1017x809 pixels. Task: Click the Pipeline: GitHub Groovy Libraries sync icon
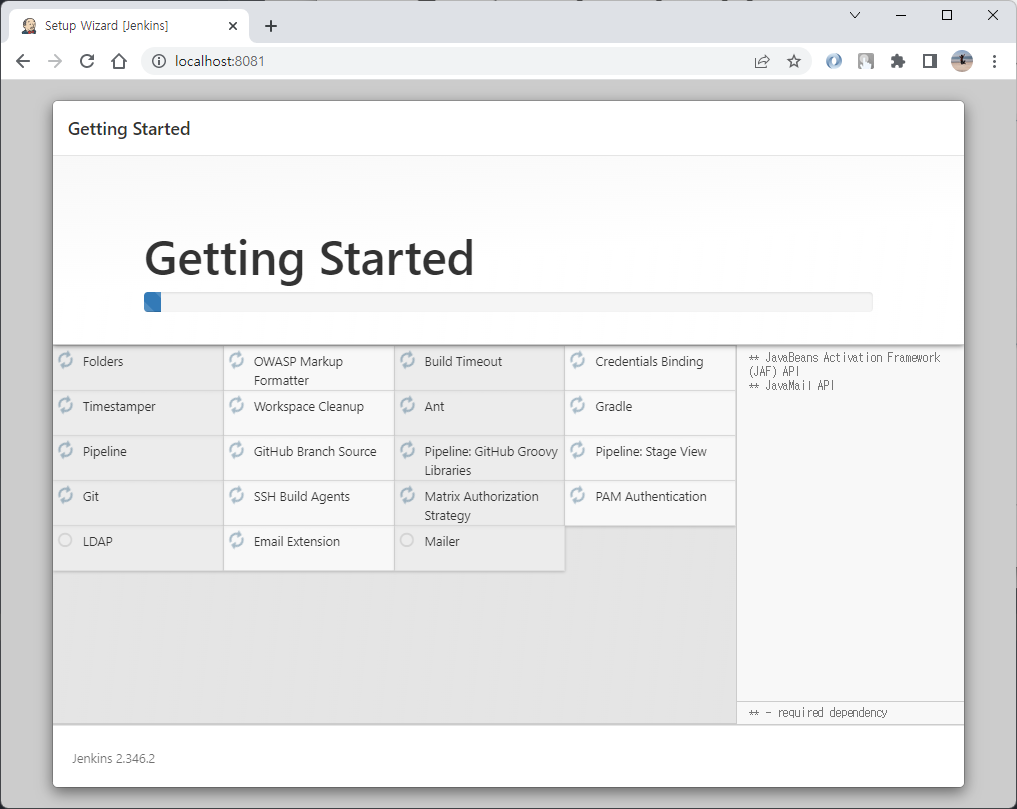pos(407,450)
